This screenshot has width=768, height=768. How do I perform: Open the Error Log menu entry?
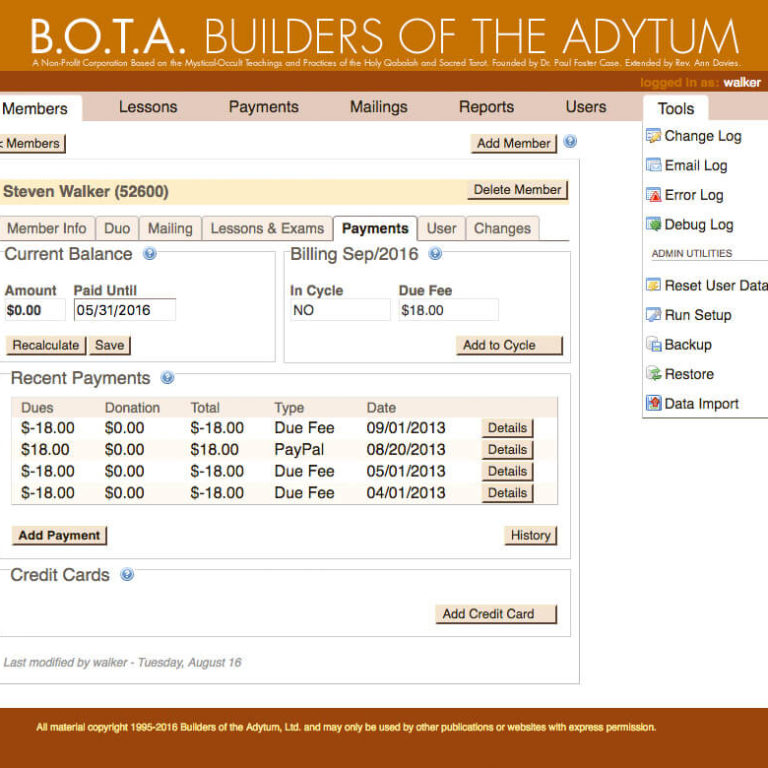click(694, 195)
